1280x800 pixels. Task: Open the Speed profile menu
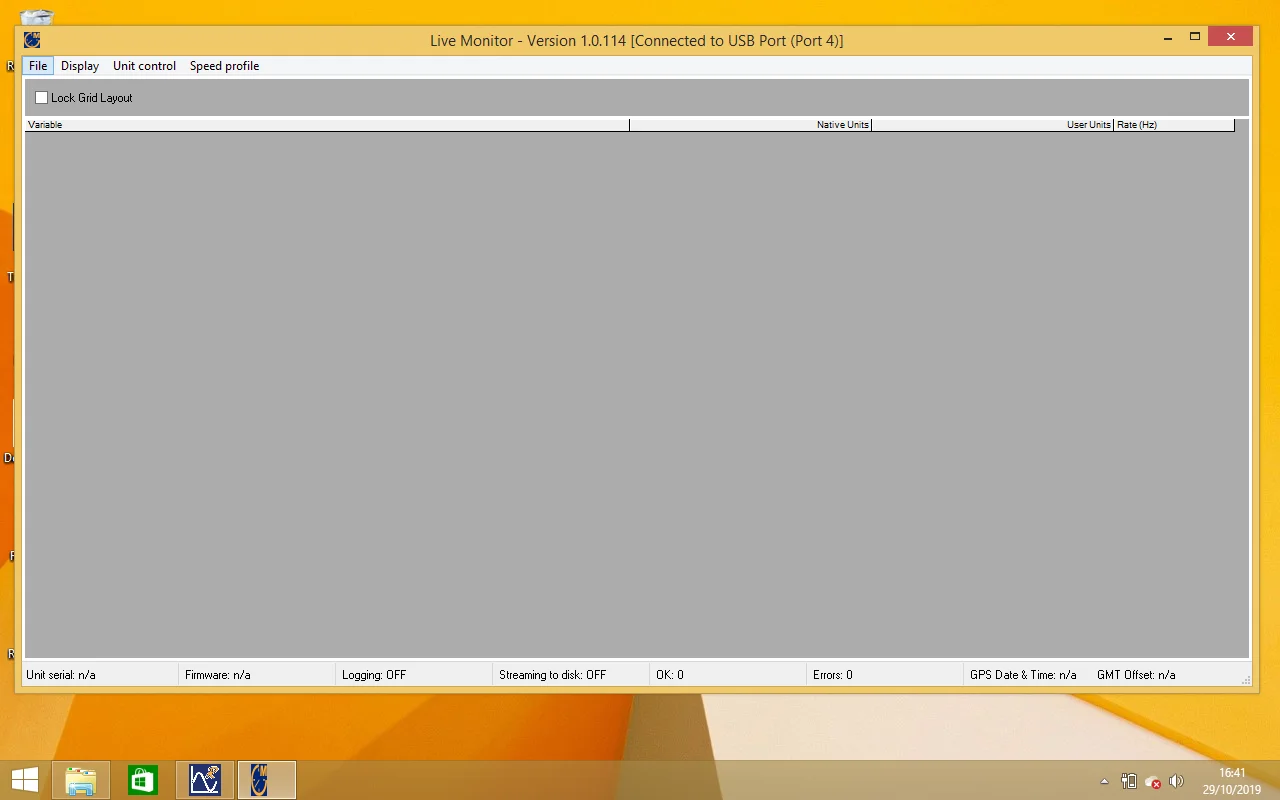(x=224, y=66)
